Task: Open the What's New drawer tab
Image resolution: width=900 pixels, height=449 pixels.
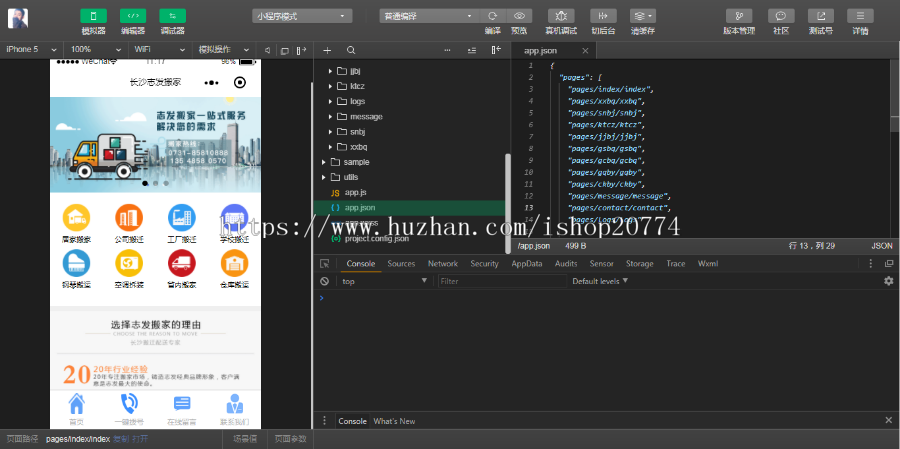Action: coord(394,421)
